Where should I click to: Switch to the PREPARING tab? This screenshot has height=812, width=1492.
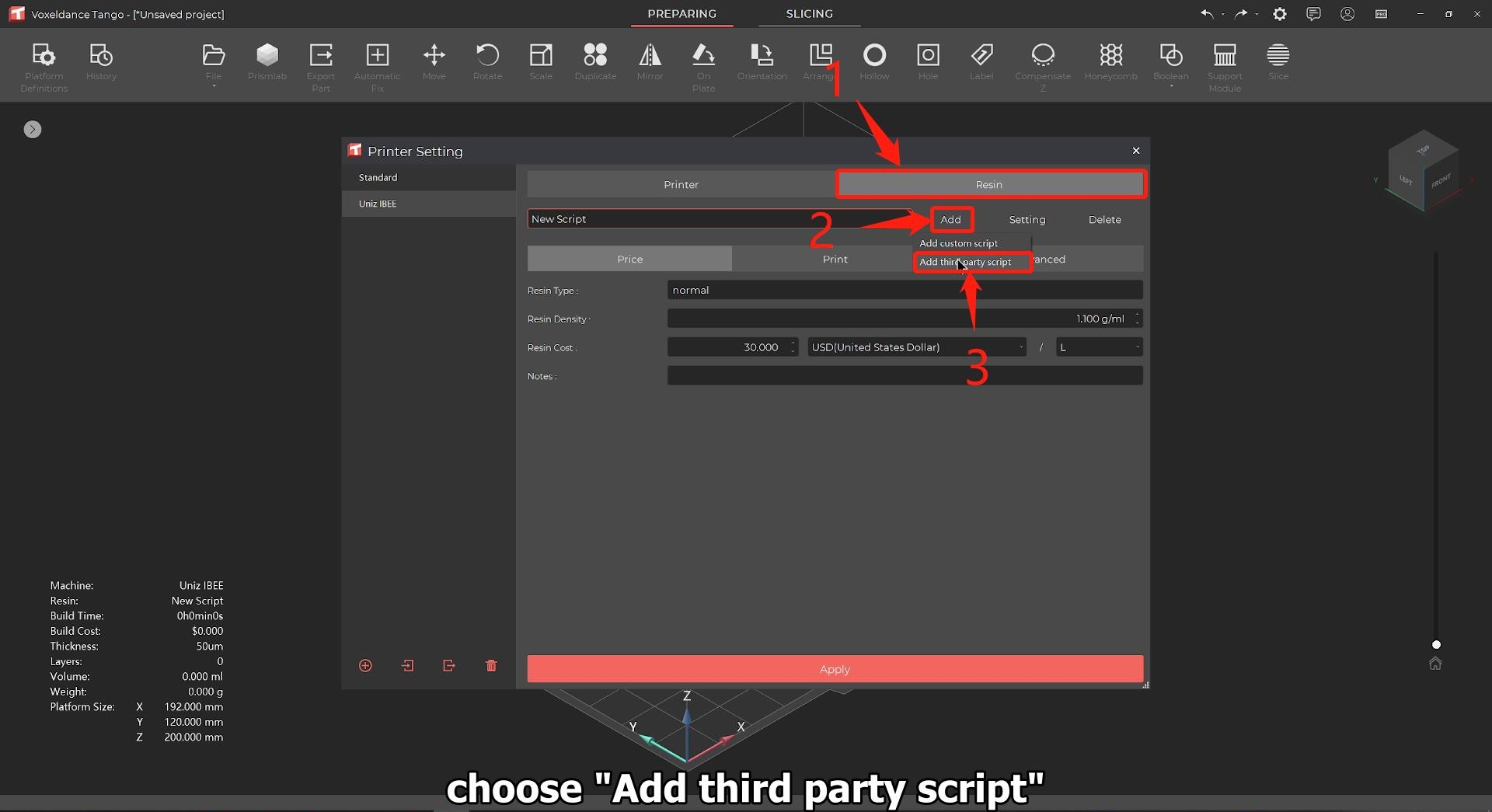682,14
